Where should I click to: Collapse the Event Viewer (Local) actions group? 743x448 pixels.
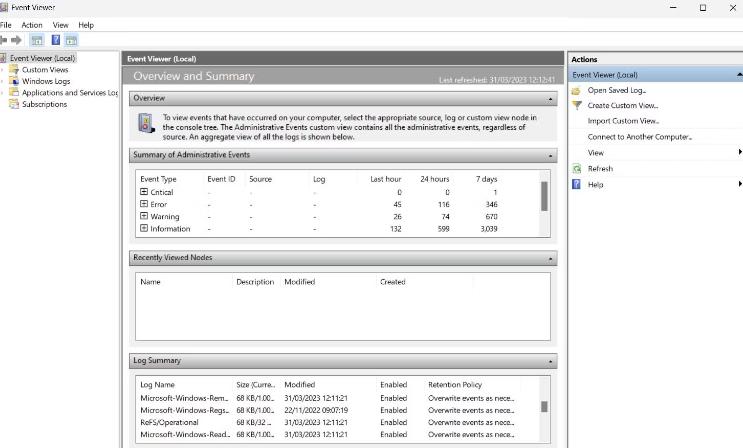(x=739, y=74)
